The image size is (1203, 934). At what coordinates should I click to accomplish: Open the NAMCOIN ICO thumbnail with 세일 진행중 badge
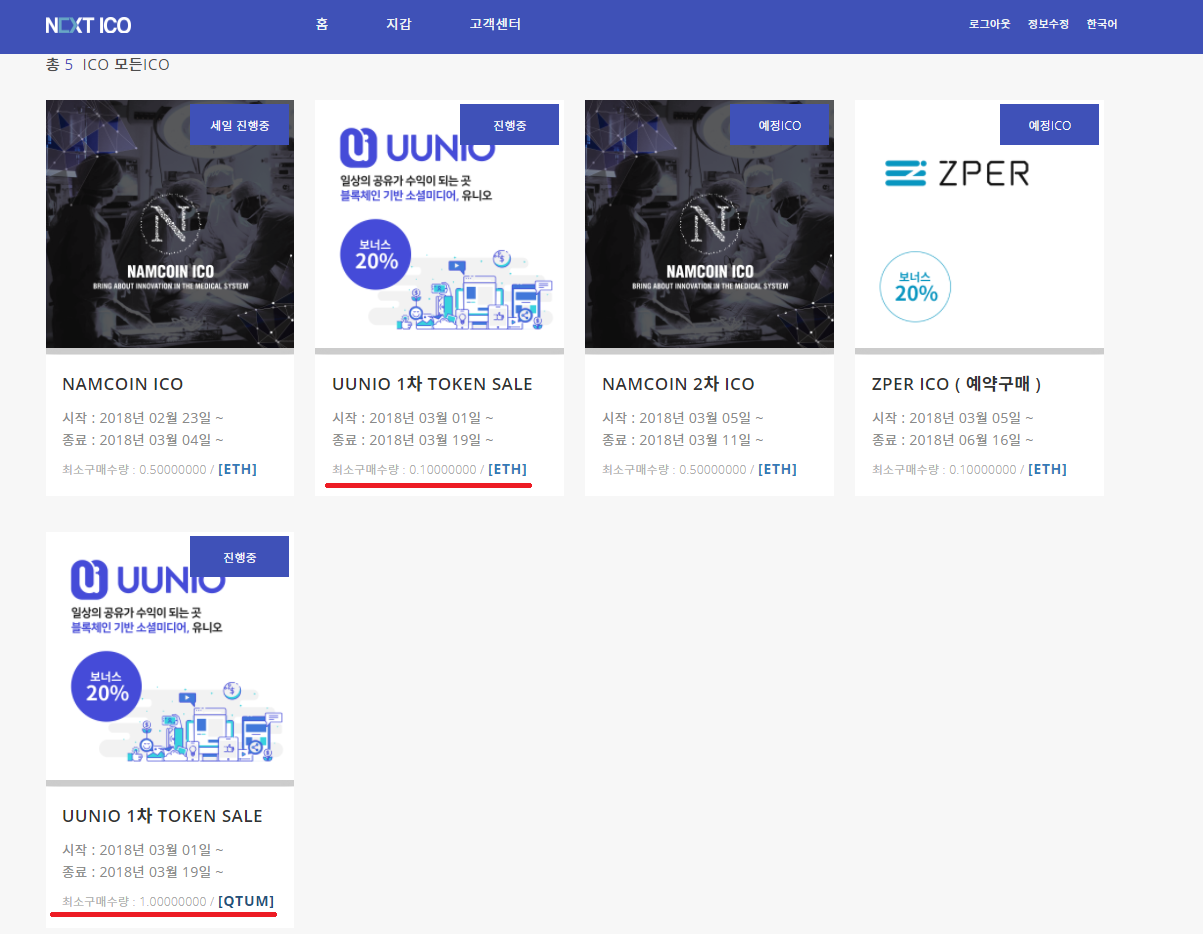[170, 224]
